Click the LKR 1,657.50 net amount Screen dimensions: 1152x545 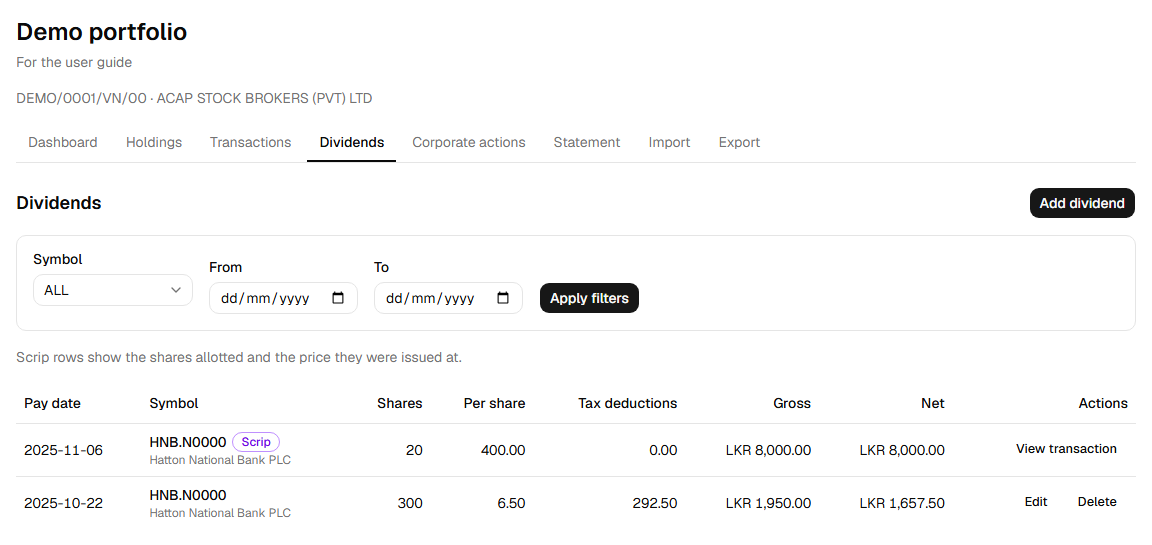pyautogui.click(x=902, y=503)
